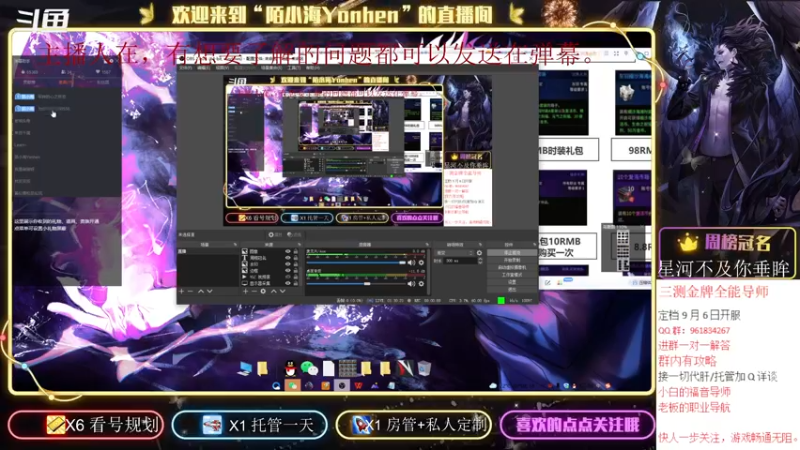Move the selected source up
Viewport: 800px width, 450px height.
(274, 291)
